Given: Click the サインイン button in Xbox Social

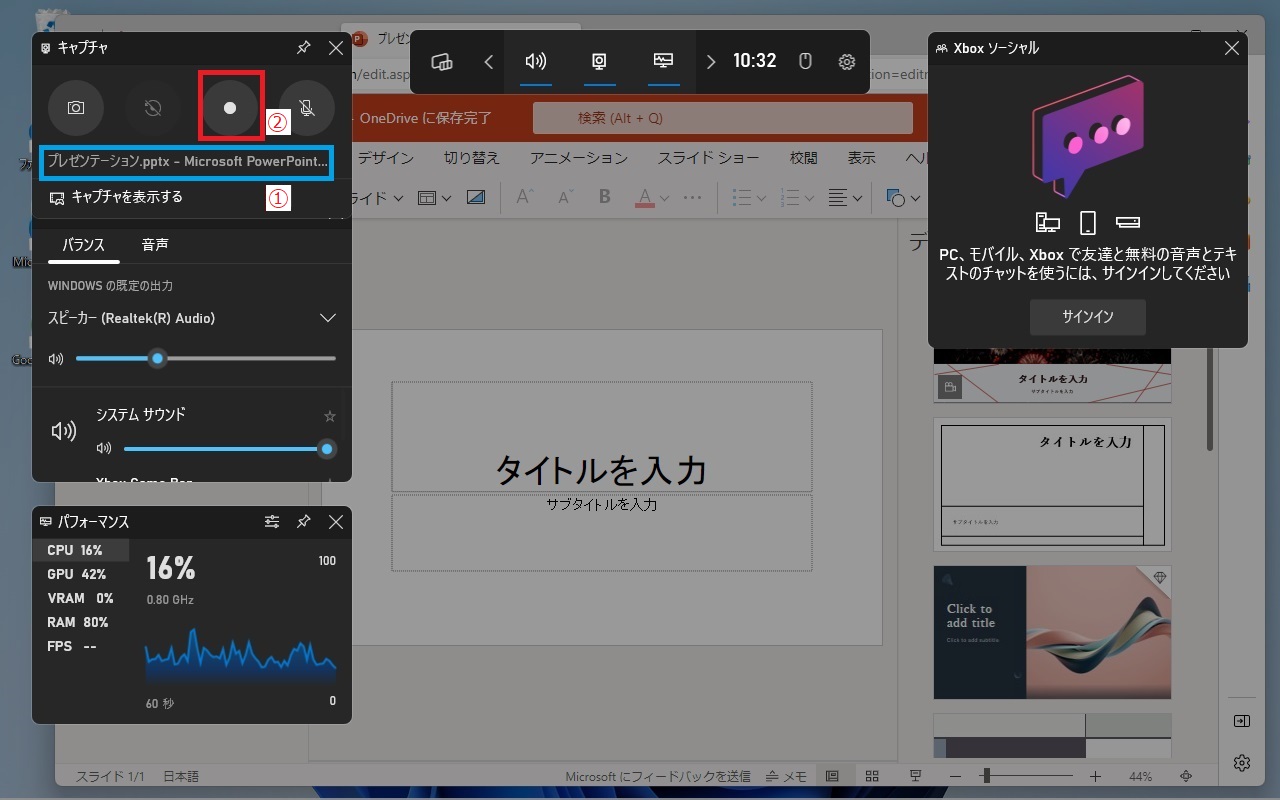Looking at the screenshot, I should (1088, 317).
